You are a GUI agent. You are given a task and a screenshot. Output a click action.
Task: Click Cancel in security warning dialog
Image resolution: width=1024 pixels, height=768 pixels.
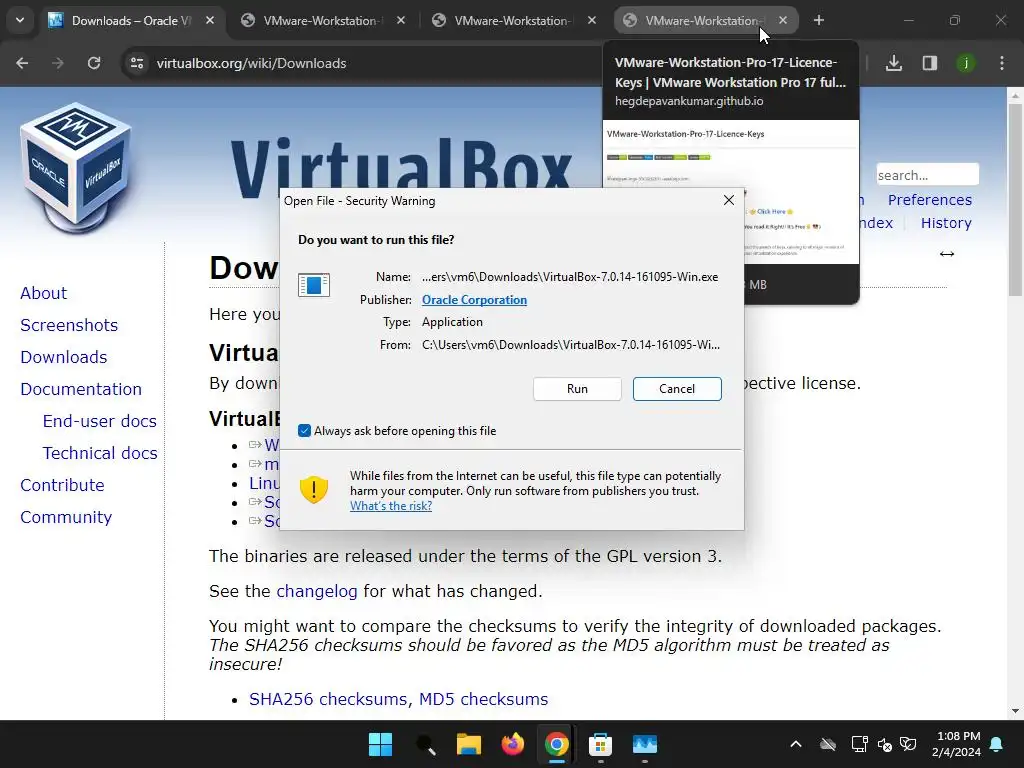click(x=677, y=389)
